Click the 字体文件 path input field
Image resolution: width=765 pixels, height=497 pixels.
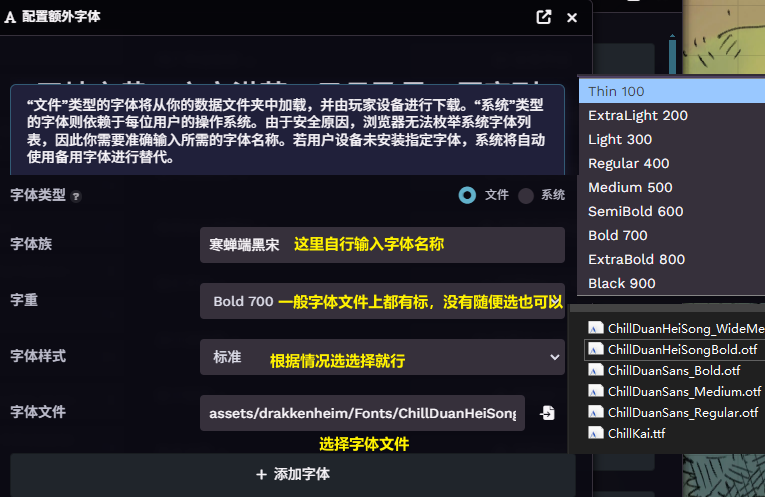362,413
